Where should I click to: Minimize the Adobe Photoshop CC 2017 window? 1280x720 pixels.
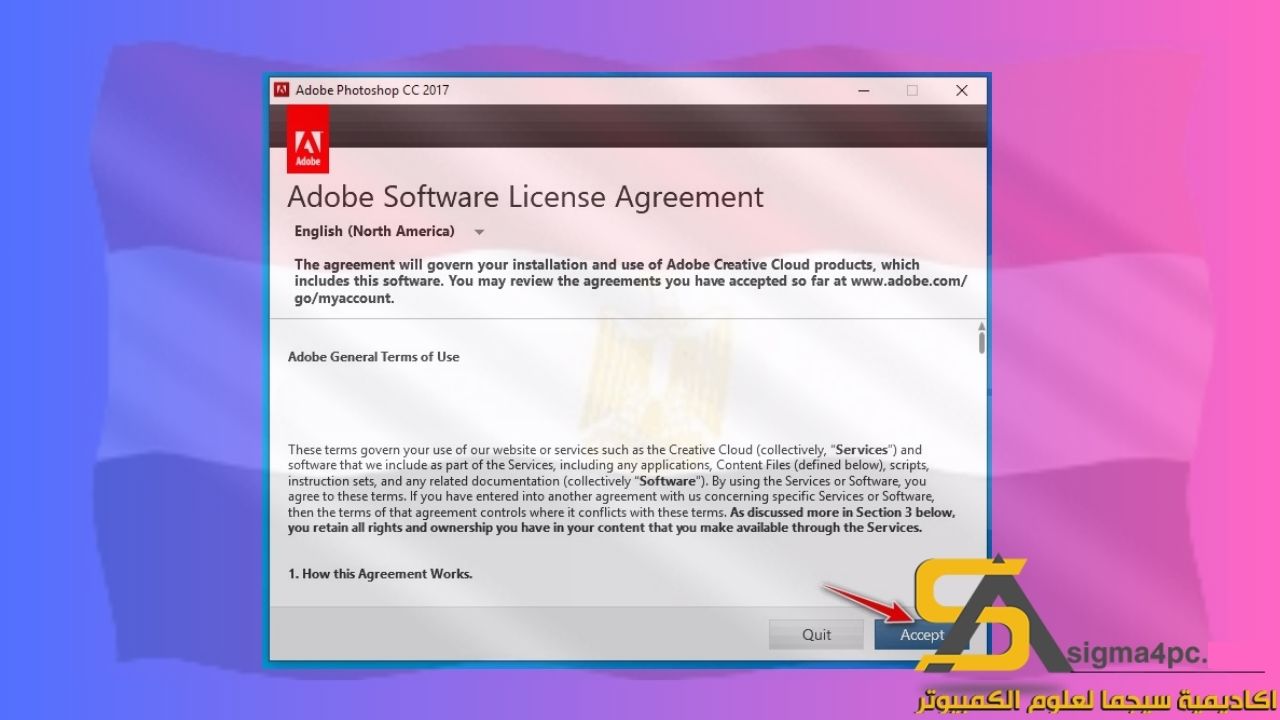coord(863,90)
